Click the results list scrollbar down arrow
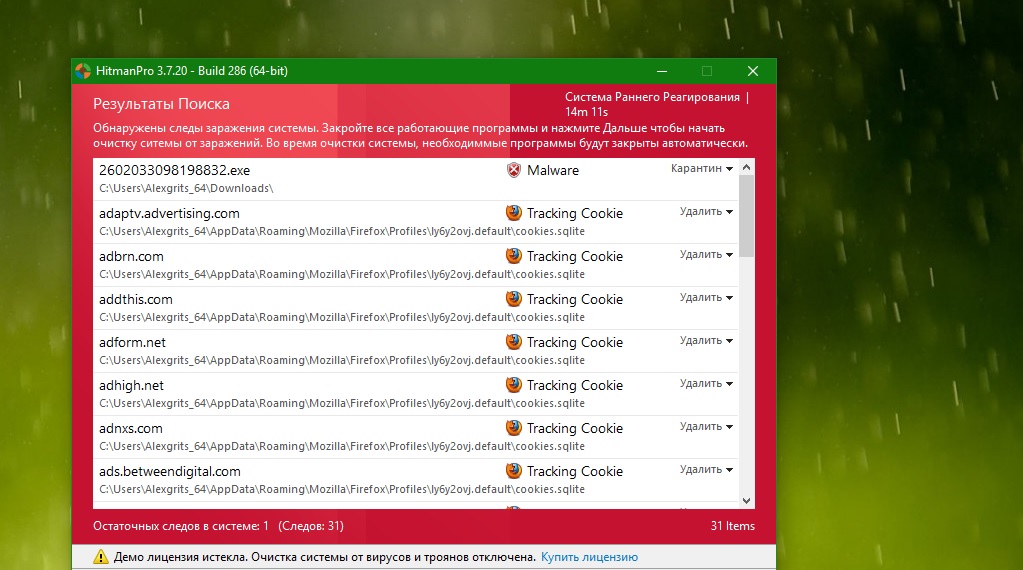1023x570 pixels. pos(746,501)
